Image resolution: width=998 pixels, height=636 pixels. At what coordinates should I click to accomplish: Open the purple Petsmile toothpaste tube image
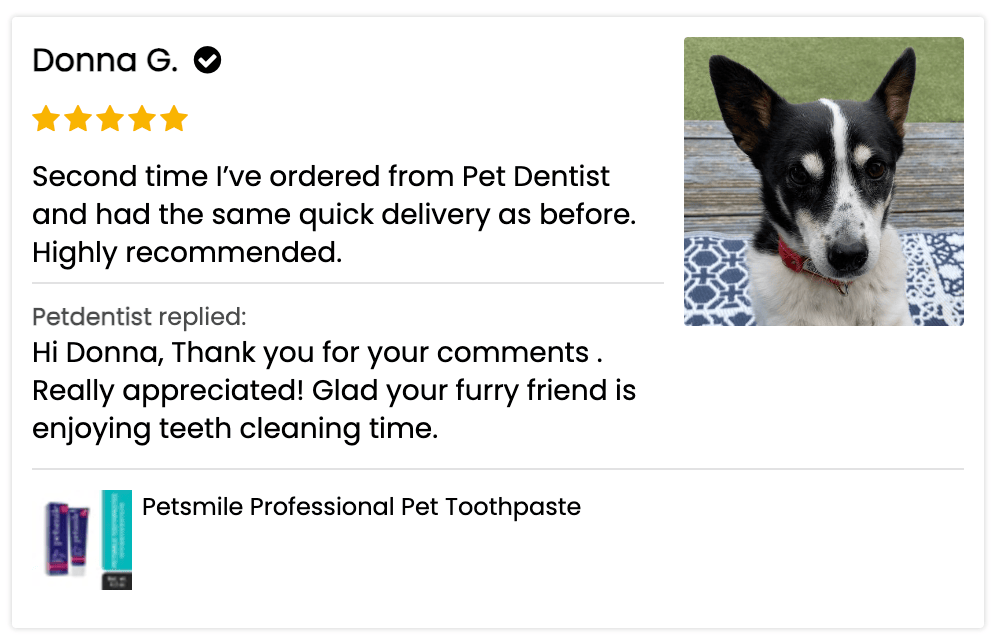[x=66, y=539]
